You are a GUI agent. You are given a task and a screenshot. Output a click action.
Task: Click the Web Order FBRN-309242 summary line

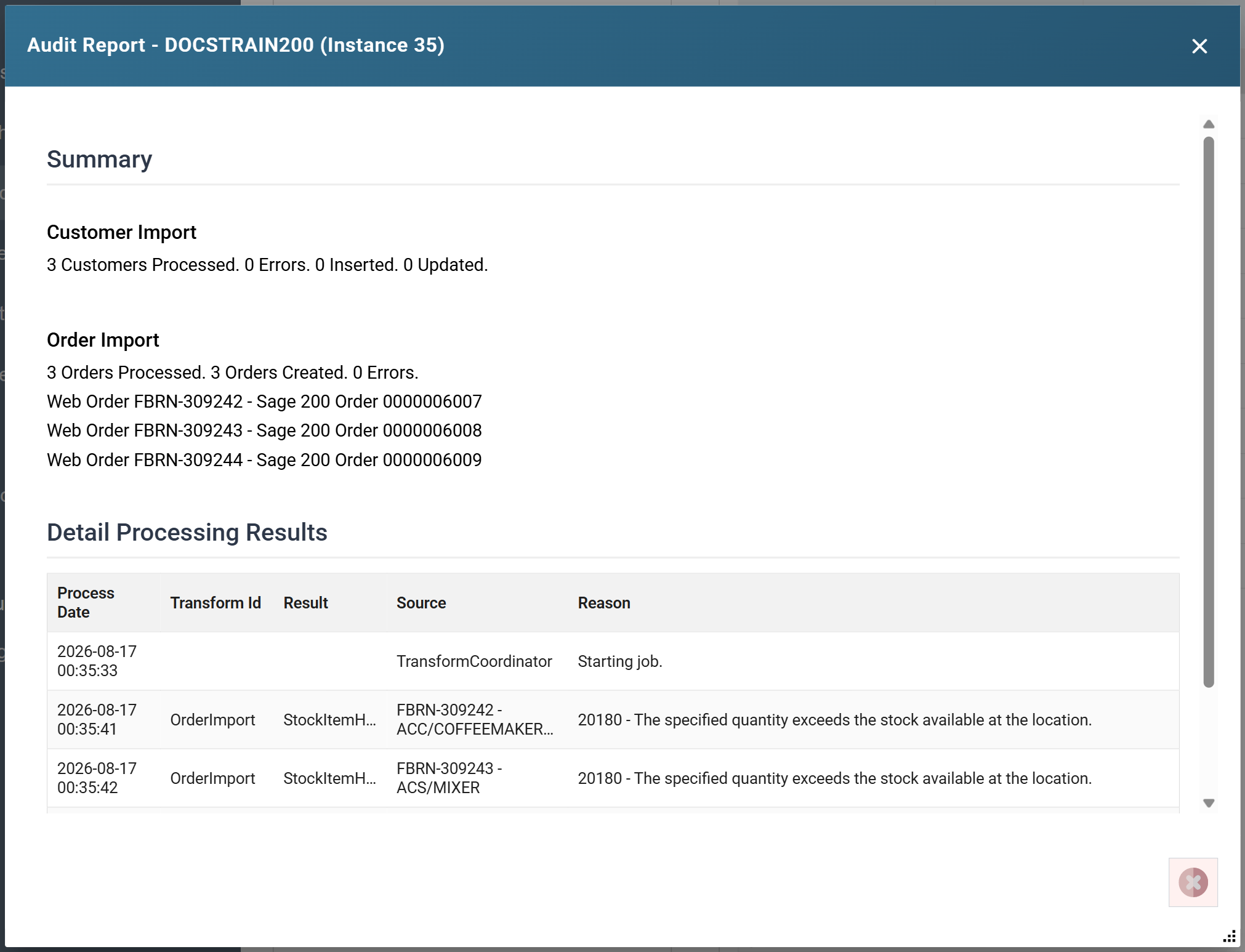(264, 401)
